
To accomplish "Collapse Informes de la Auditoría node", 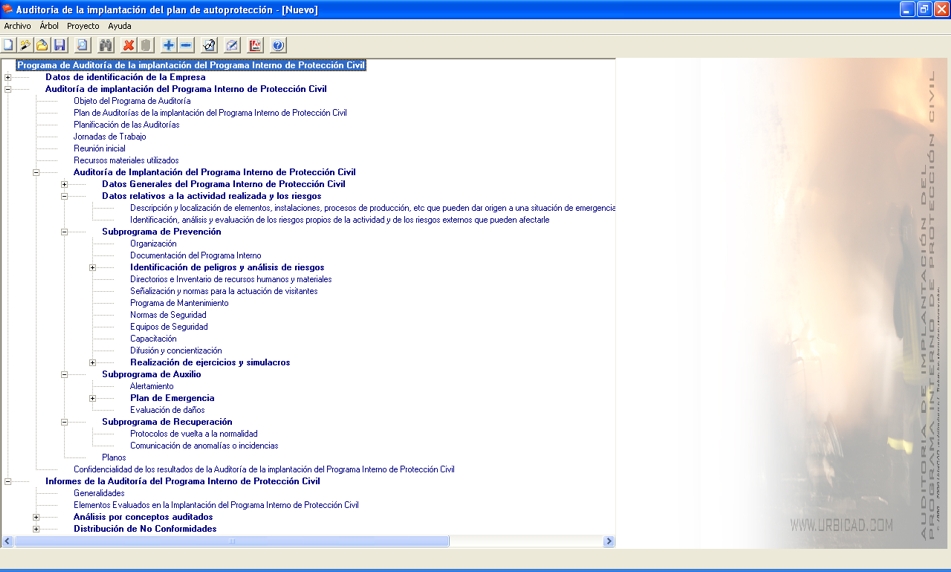I will point(8,482).
